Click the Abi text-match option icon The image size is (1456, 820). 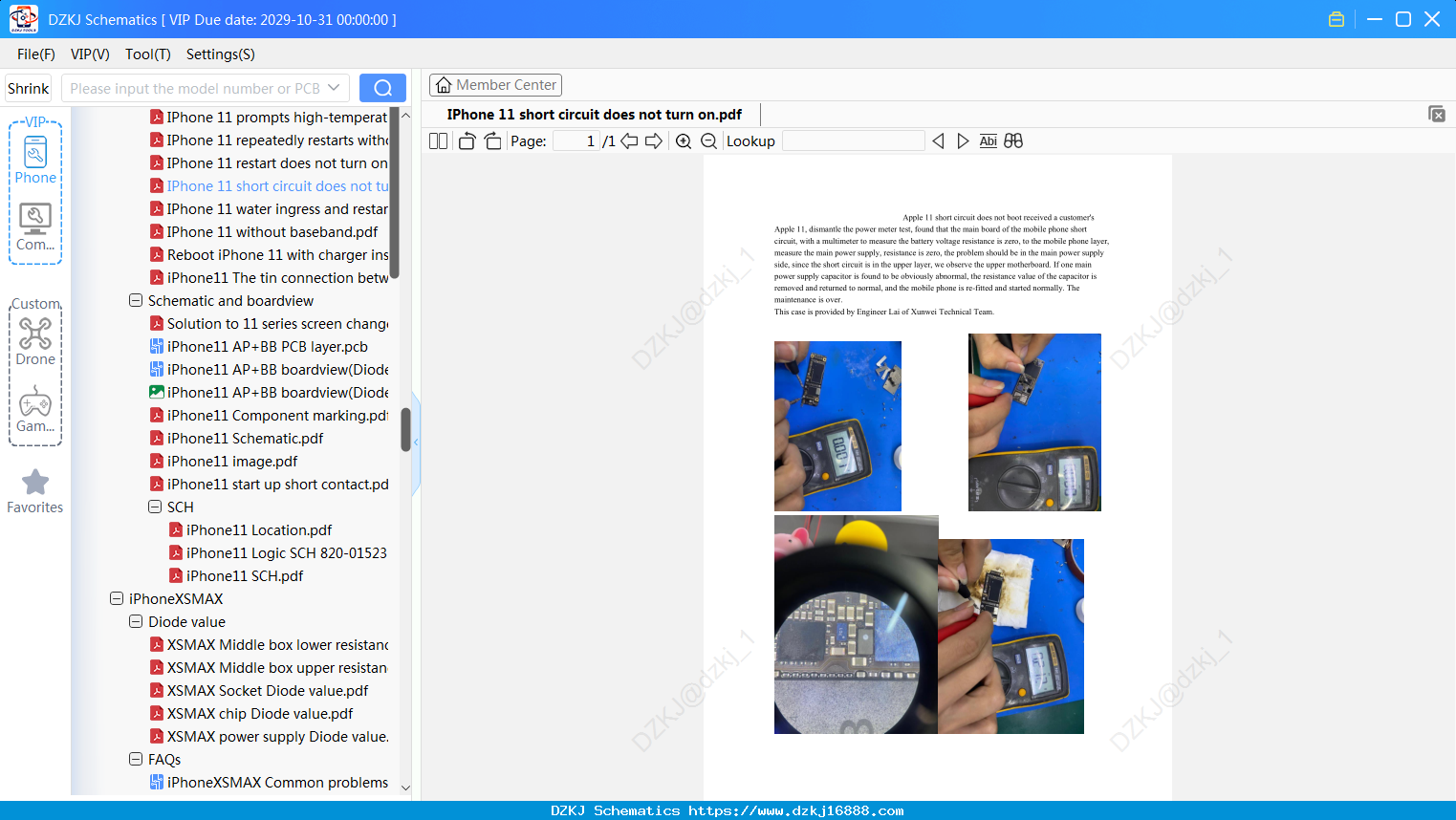coord(988,140)
